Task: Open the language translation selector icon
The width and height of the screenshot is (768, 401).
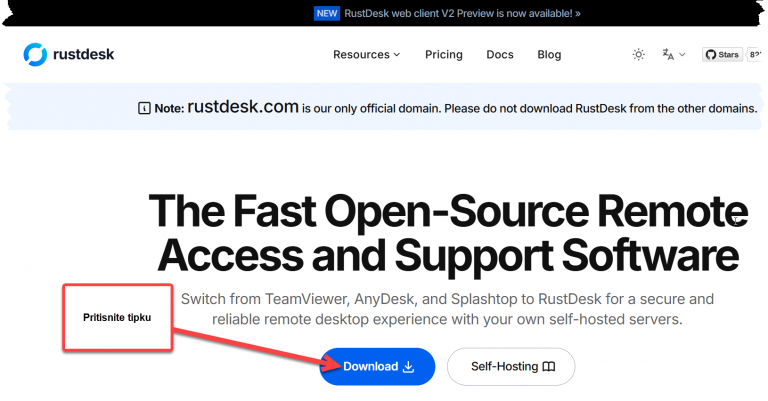Action: [x=668, y=54]
